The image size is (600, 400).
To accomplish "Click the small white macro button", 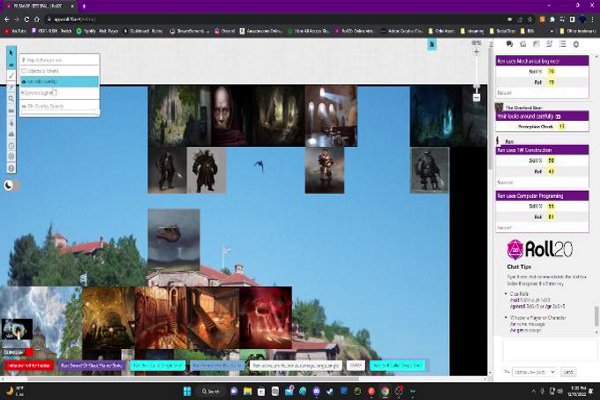I will [x=355, y=366].
